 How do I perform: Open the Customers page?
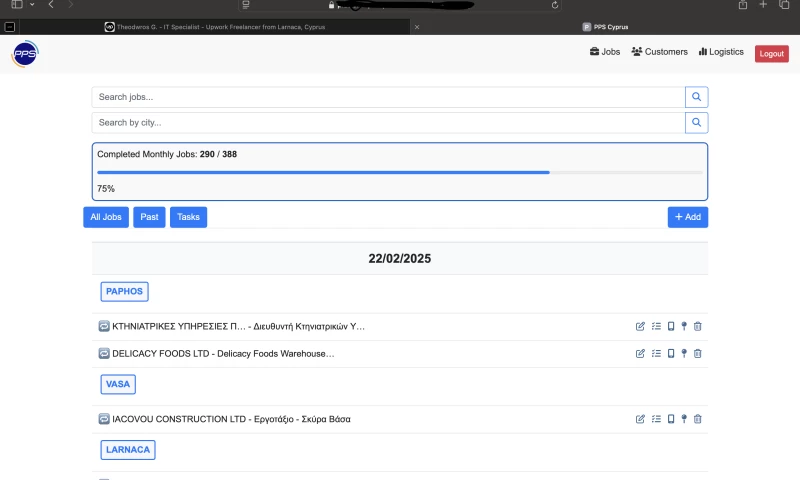pyautogui.click(x=659, y=52)
